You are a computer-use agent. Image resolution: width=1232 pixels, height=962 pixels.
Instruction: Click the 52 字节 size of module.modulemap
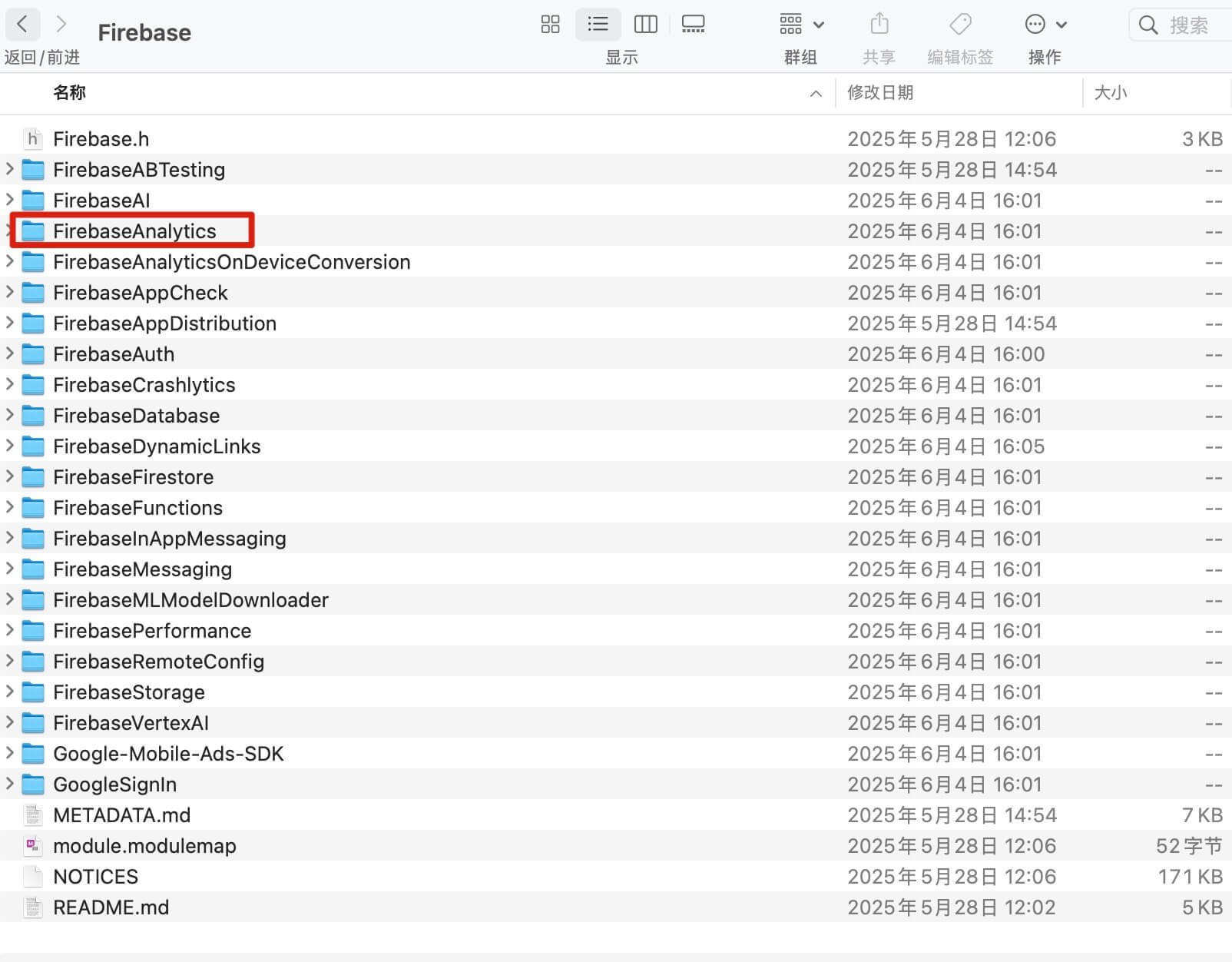pyautogui.click(x=1189, y=846)
